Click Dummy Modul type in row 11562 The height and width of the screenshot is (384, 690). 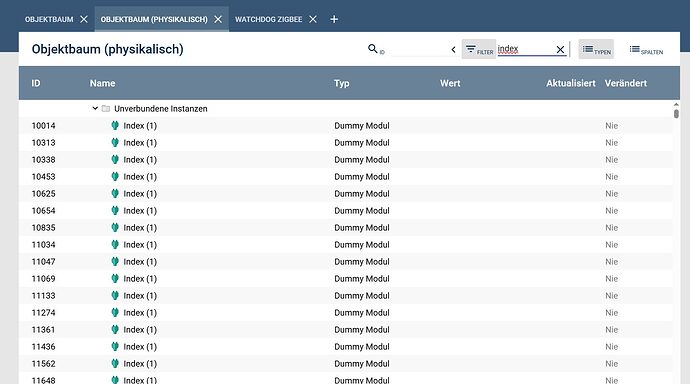tap(362, 364)
